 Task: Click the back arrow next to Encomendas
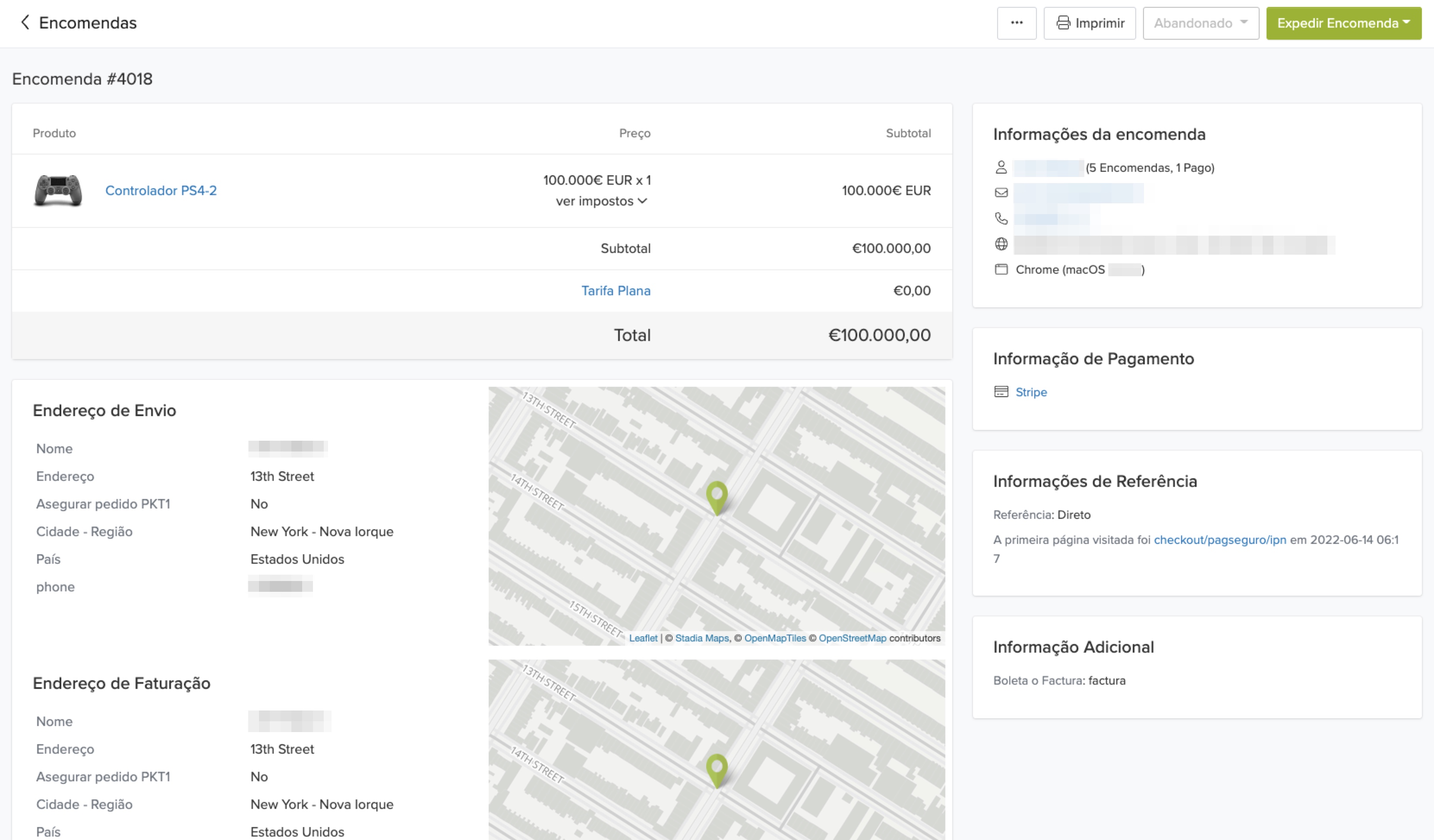[x=25, y=23]
